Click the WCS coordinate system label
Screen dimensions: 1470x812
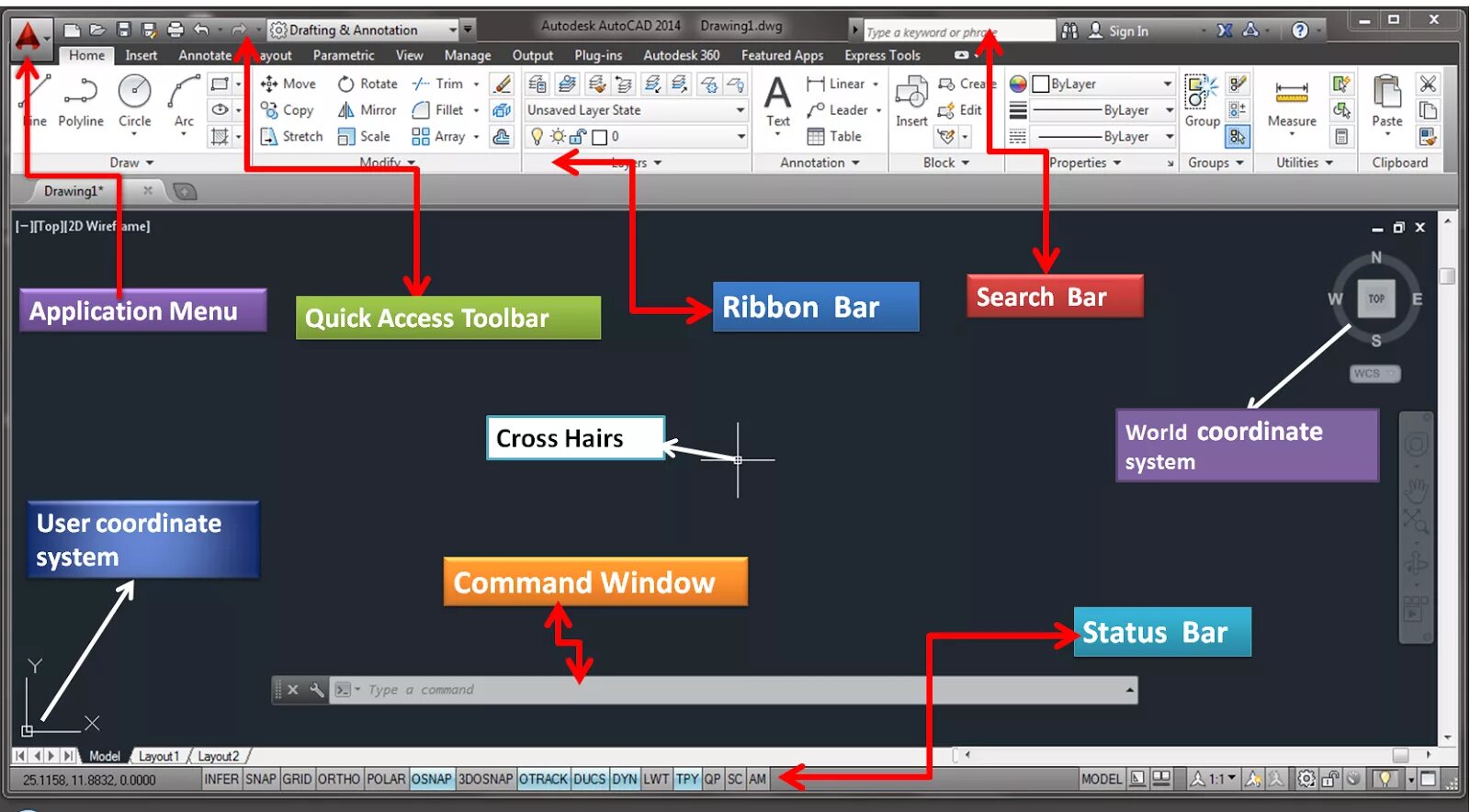tap(1374, 374)
